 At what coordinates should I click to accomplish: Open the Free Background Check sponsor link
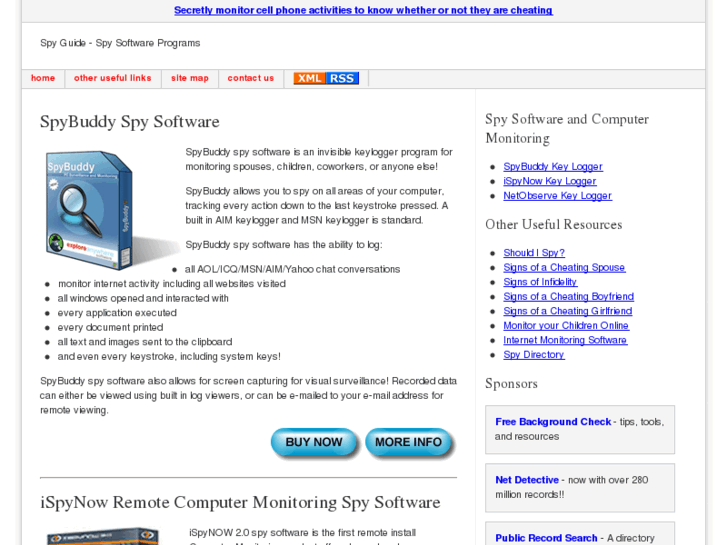pos(553,422)
